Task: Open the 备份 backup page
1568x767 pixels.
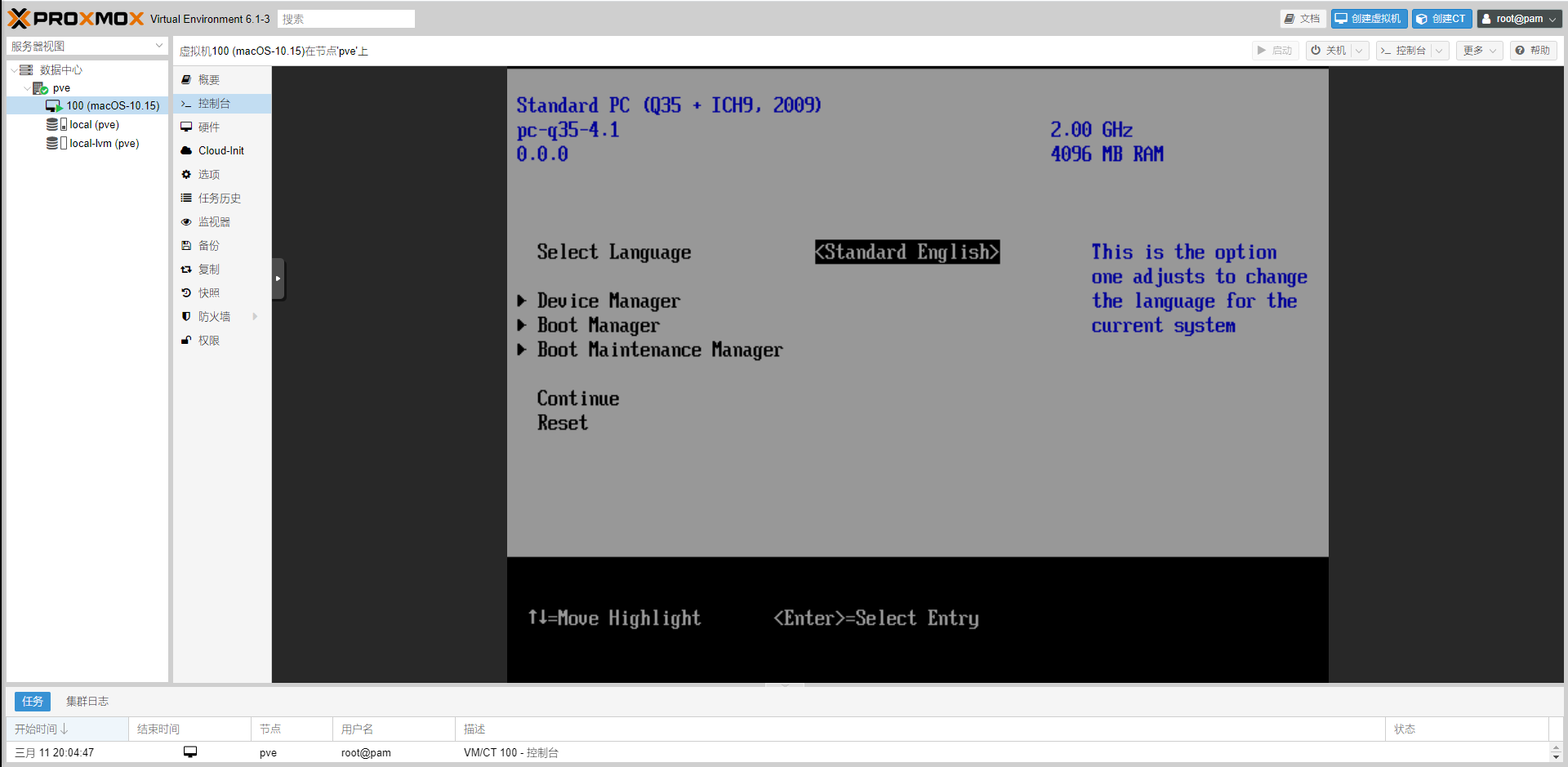Action: pos(208,246)
